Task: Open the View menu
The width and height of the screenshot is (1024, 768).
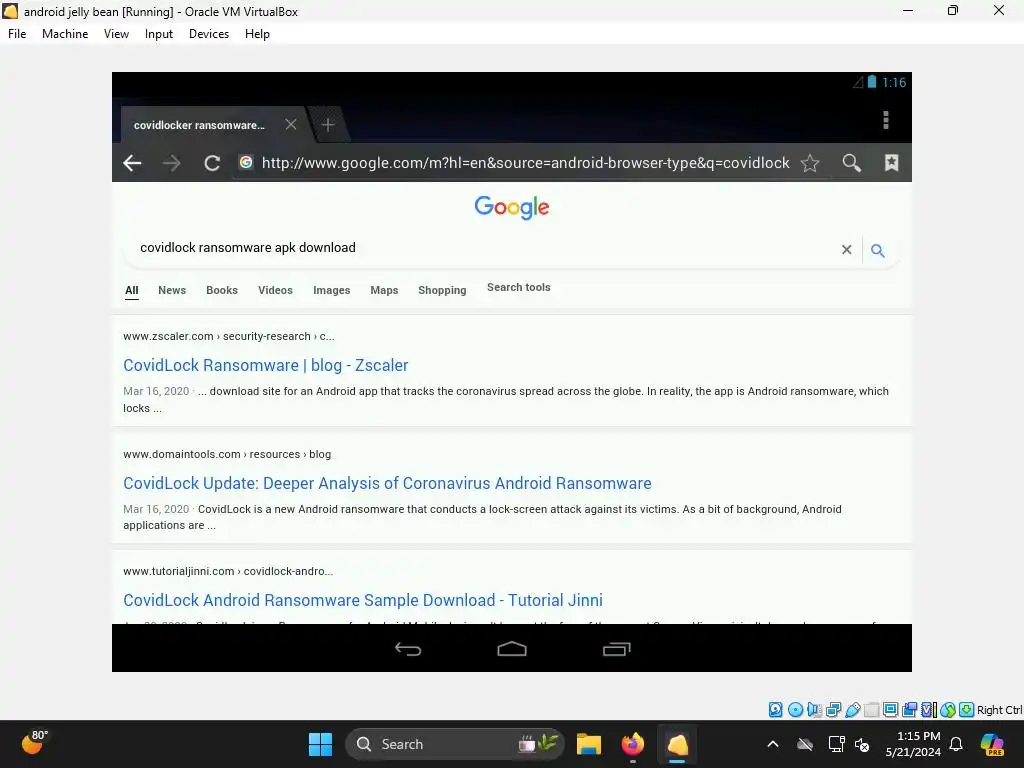Action: (x=116, y=34)
